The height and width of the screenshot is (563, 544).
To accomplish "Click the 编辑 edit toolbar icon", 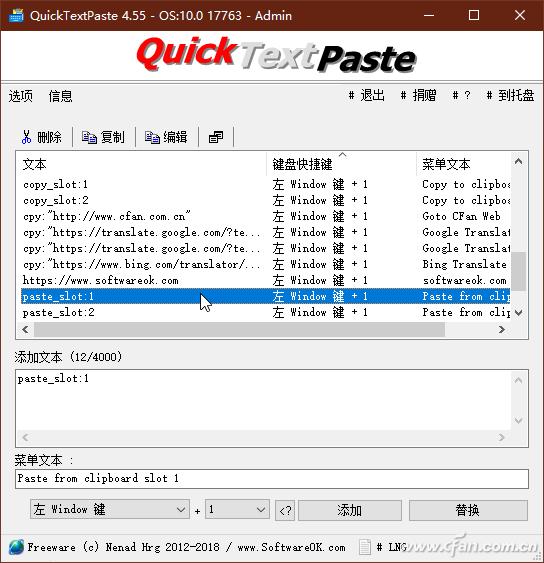I will (152, 137).
